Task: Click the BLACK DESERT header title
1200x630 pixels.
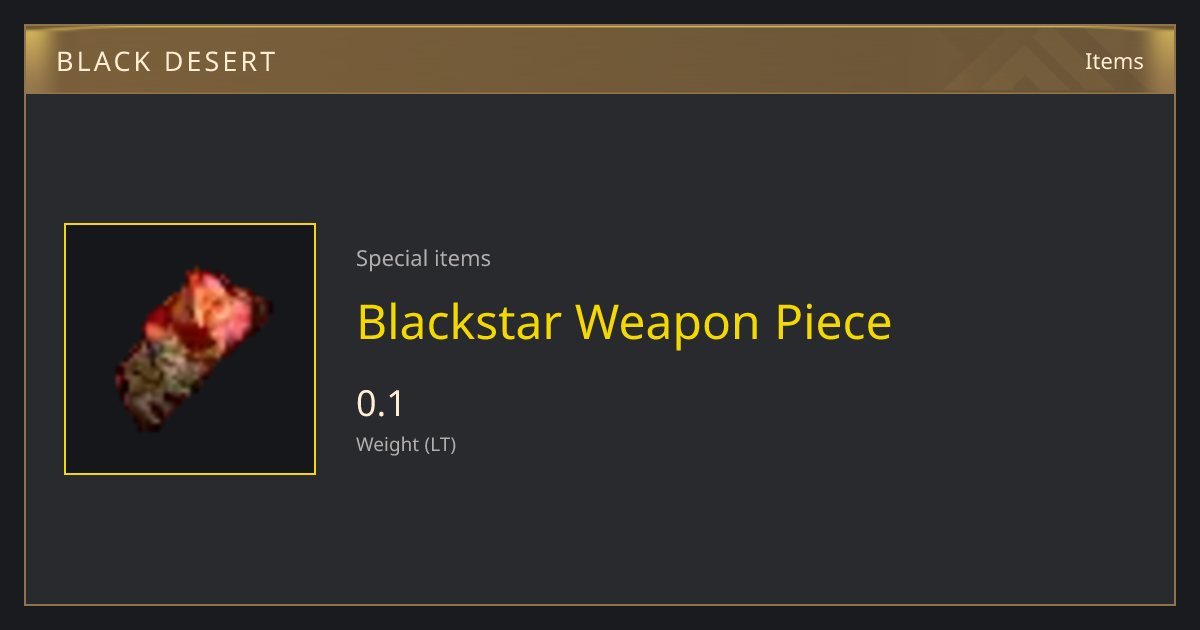Action: tap(166, 62)
